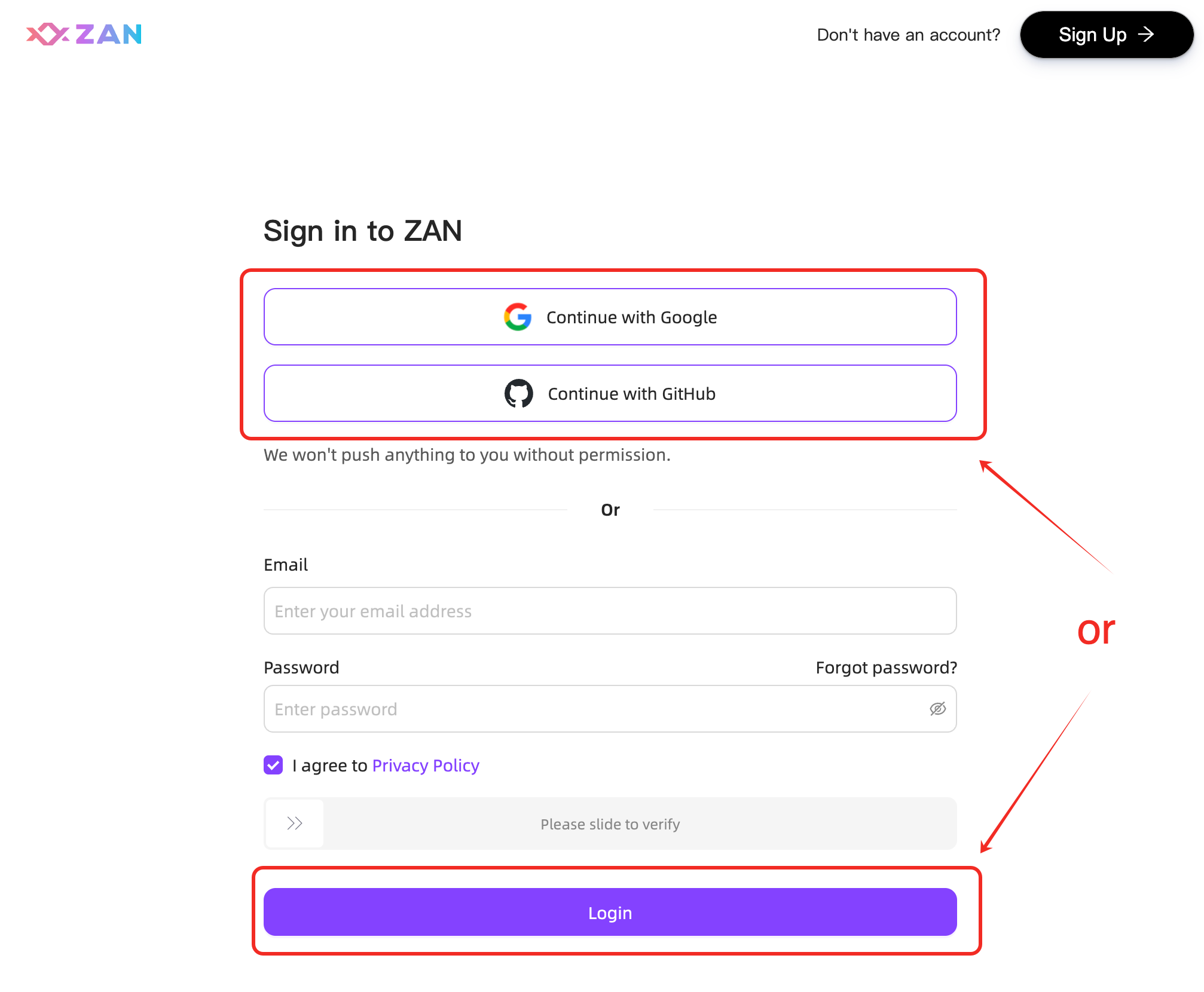
Task: Click the arrow icon in Sign Up
Action: coord(1146,35)
